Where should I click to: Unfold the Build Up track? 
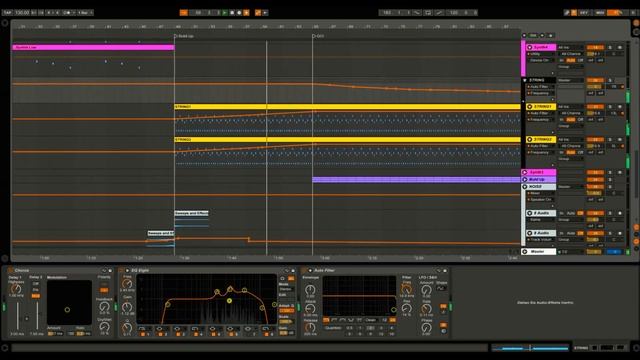click(525, 180)
